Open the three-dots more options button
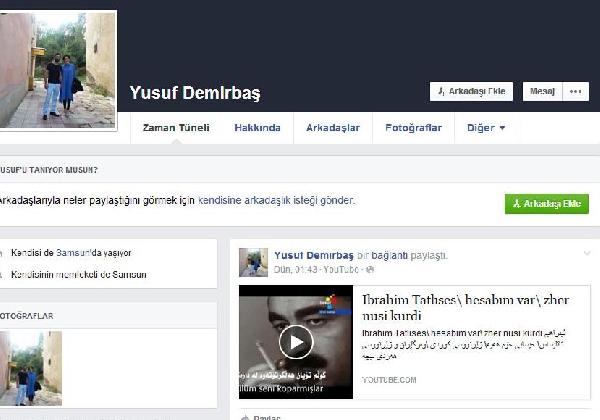 coord(576,91)
